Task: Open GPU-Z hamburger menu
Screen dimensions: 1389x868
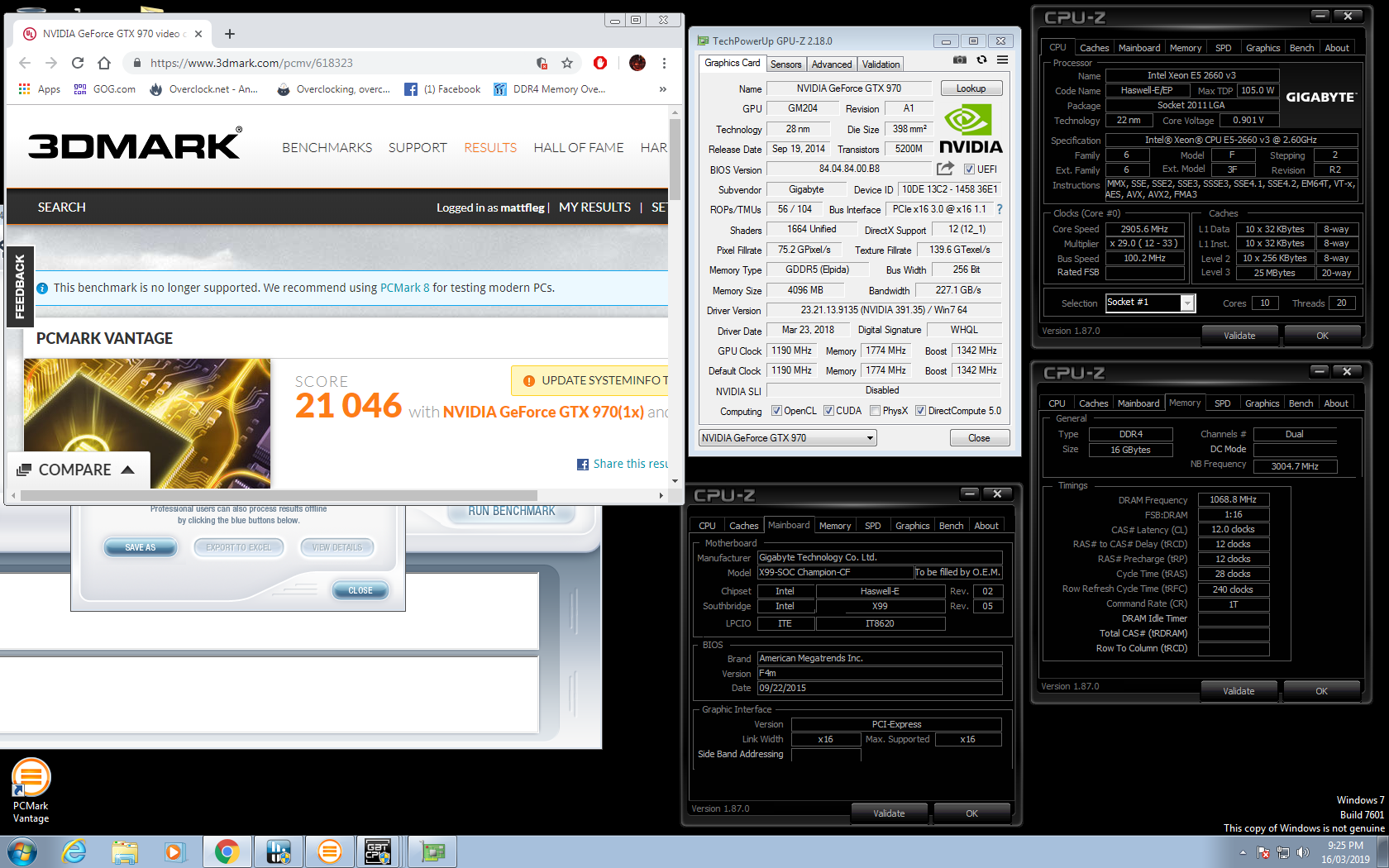Action: click(x=1002, y=60)
